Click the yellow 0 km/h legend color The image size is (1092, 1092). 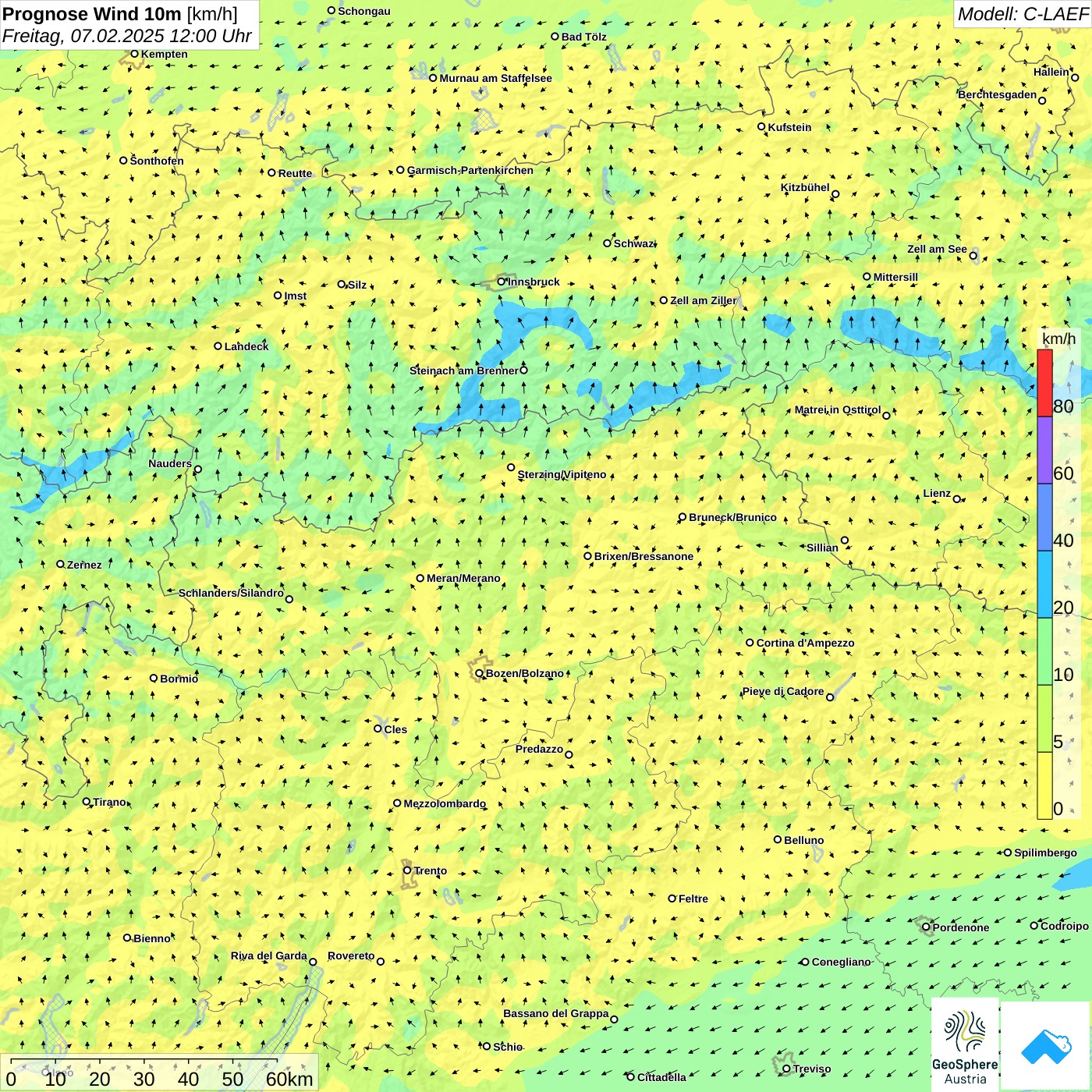[1044, 785]
